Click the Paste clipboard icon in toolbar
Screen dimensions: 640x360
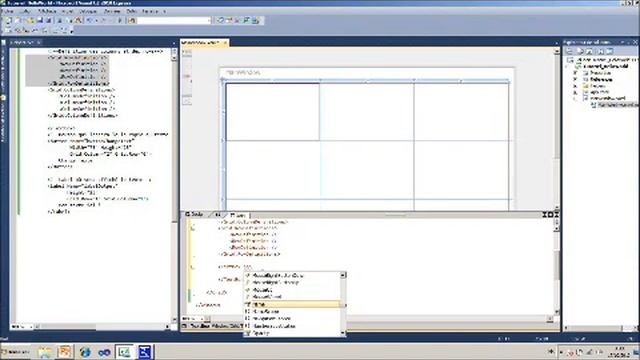click(78, 20)
